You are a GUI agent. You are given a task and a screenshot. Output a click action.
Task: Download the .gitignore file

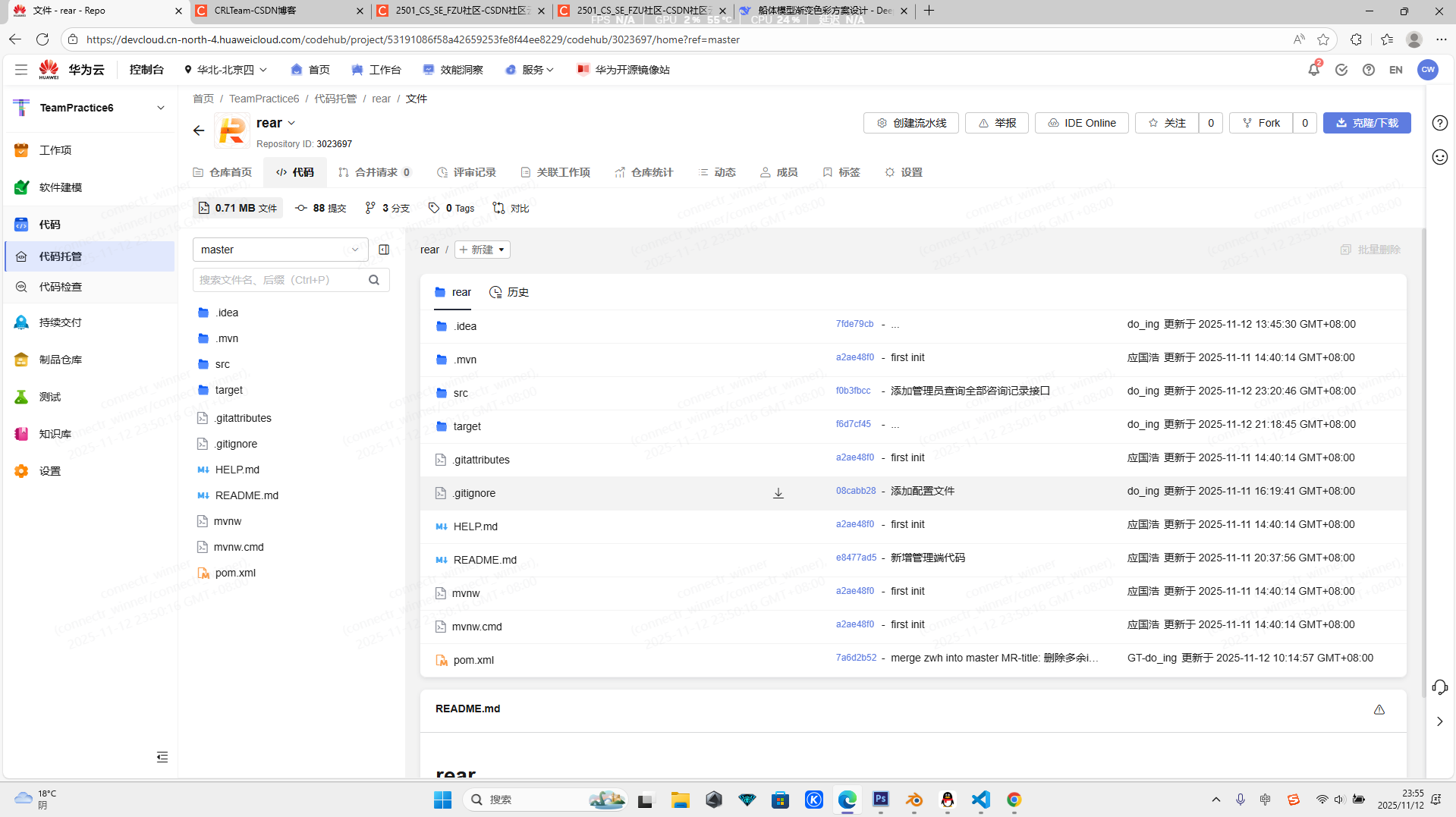778,493
